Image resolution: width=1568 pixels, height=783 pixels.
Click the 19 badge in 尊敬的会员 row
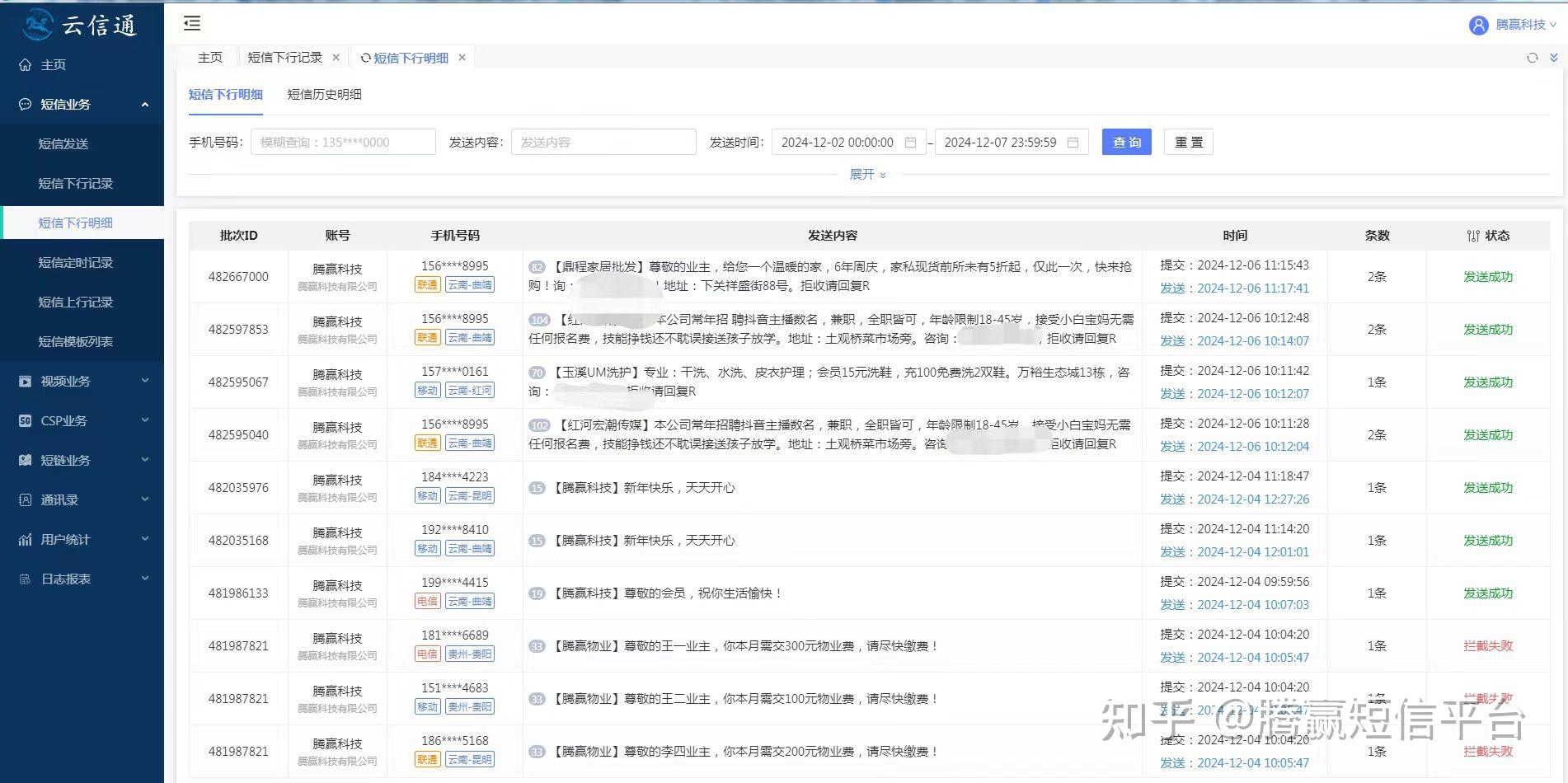(x=537, y=593)
